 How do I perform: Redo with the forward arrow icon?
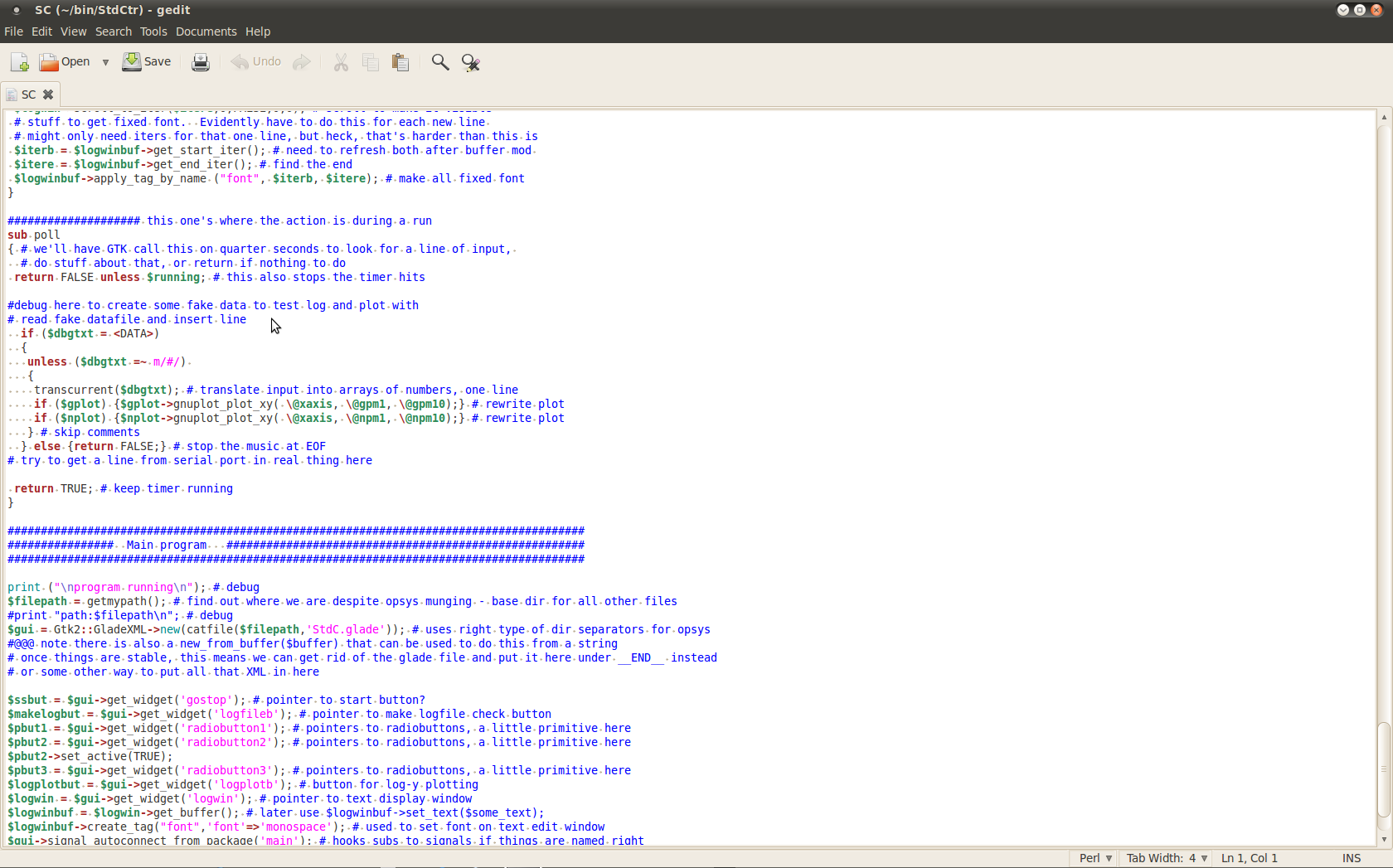pyautogui.click(x=302, y=62)
